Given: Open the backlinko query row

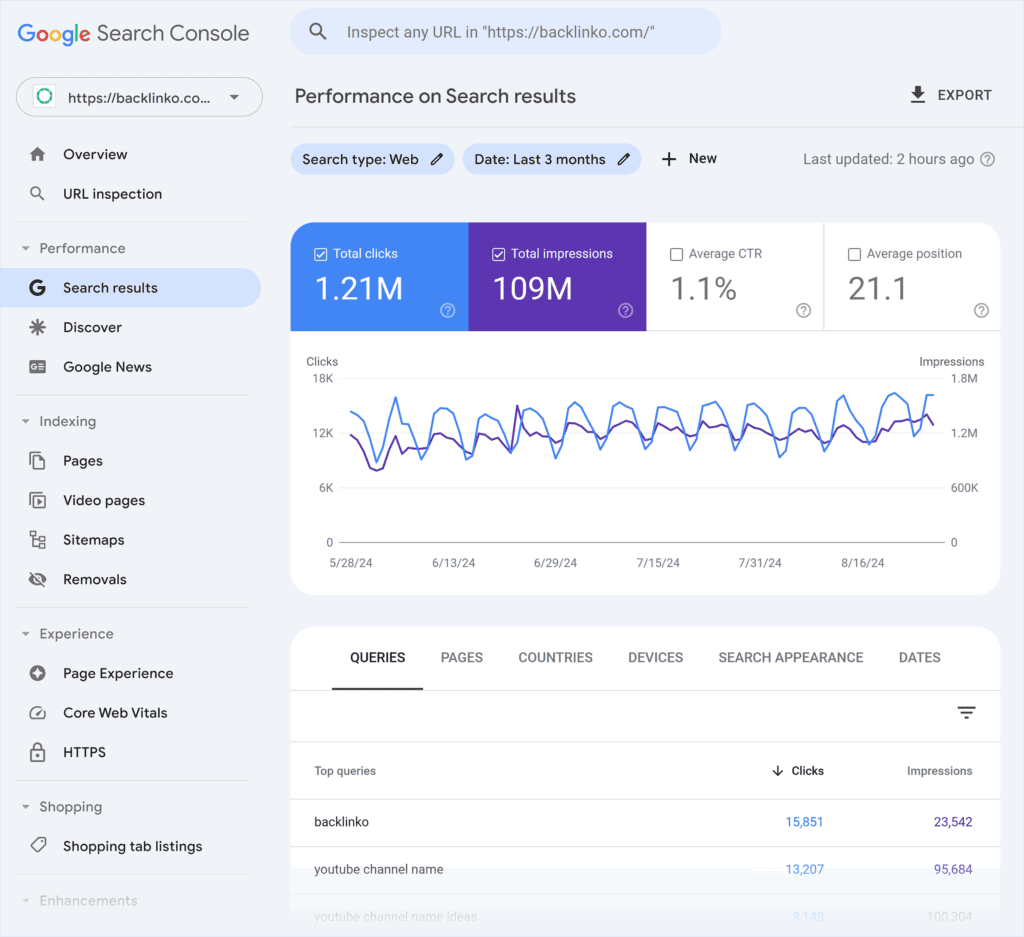Looking at the screenshot, I should pyautogui.click(x=342, y=822).
